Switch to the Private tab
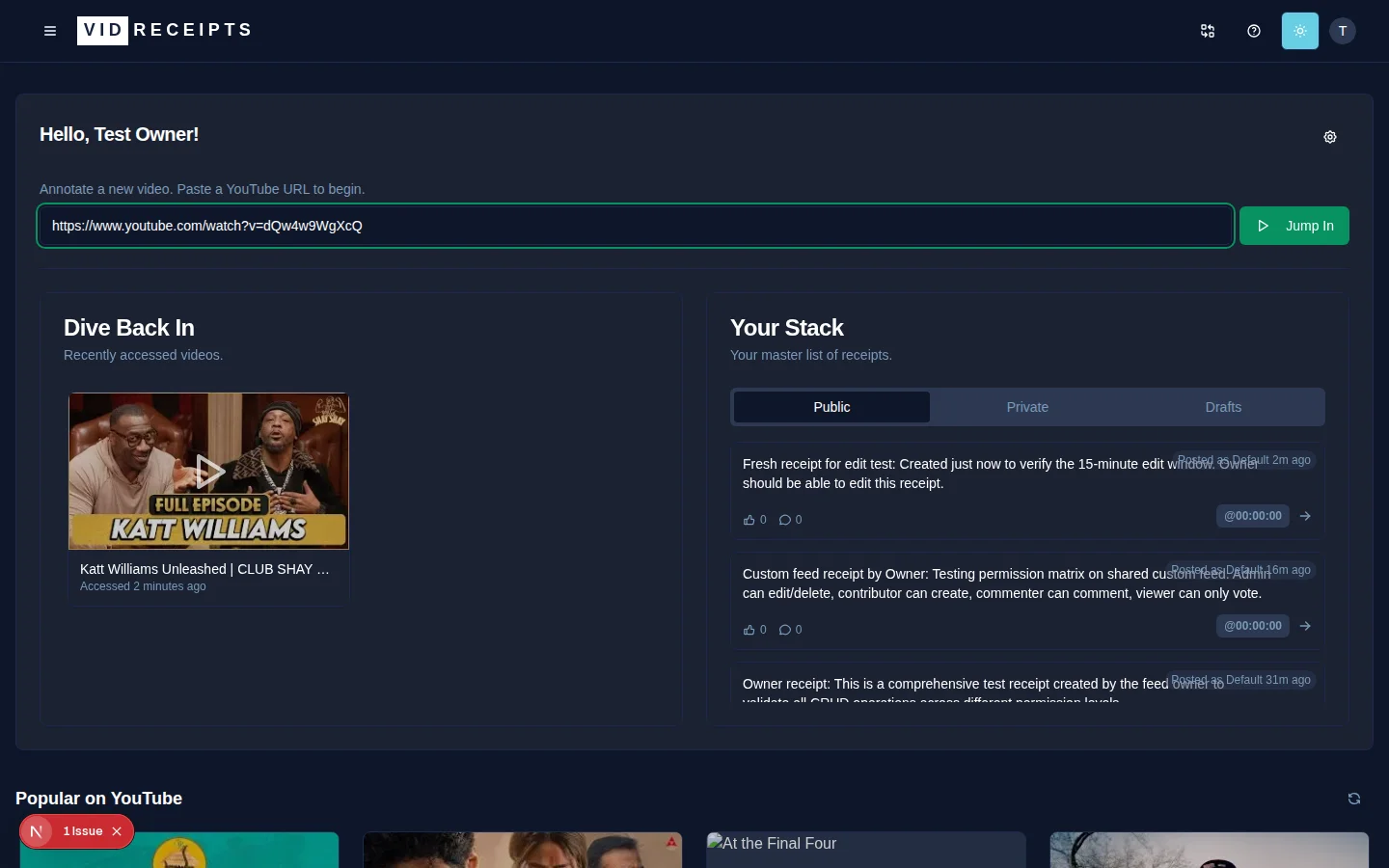 point(1027,407)
